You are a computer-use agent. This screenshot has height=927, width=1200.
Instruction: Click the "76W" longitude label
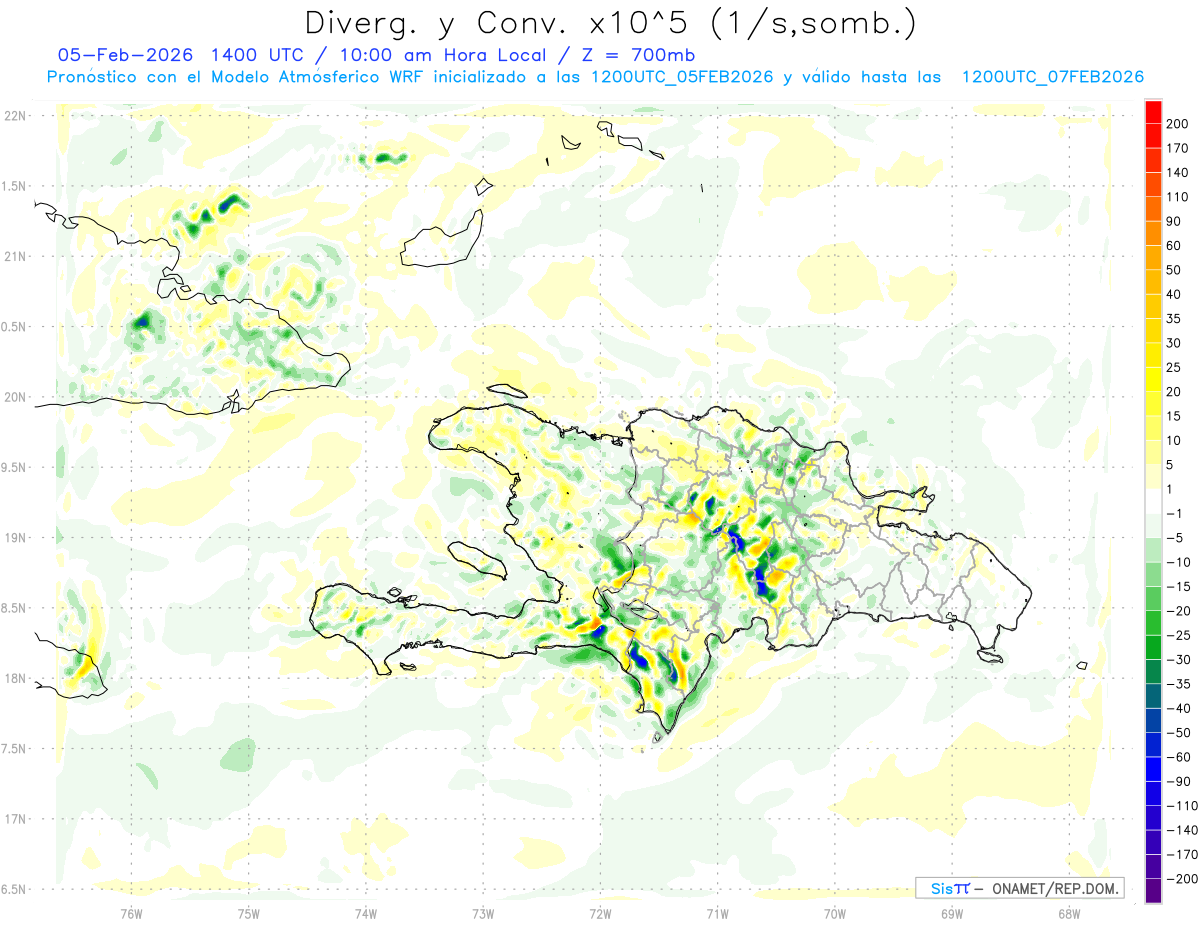click(131, 913)
